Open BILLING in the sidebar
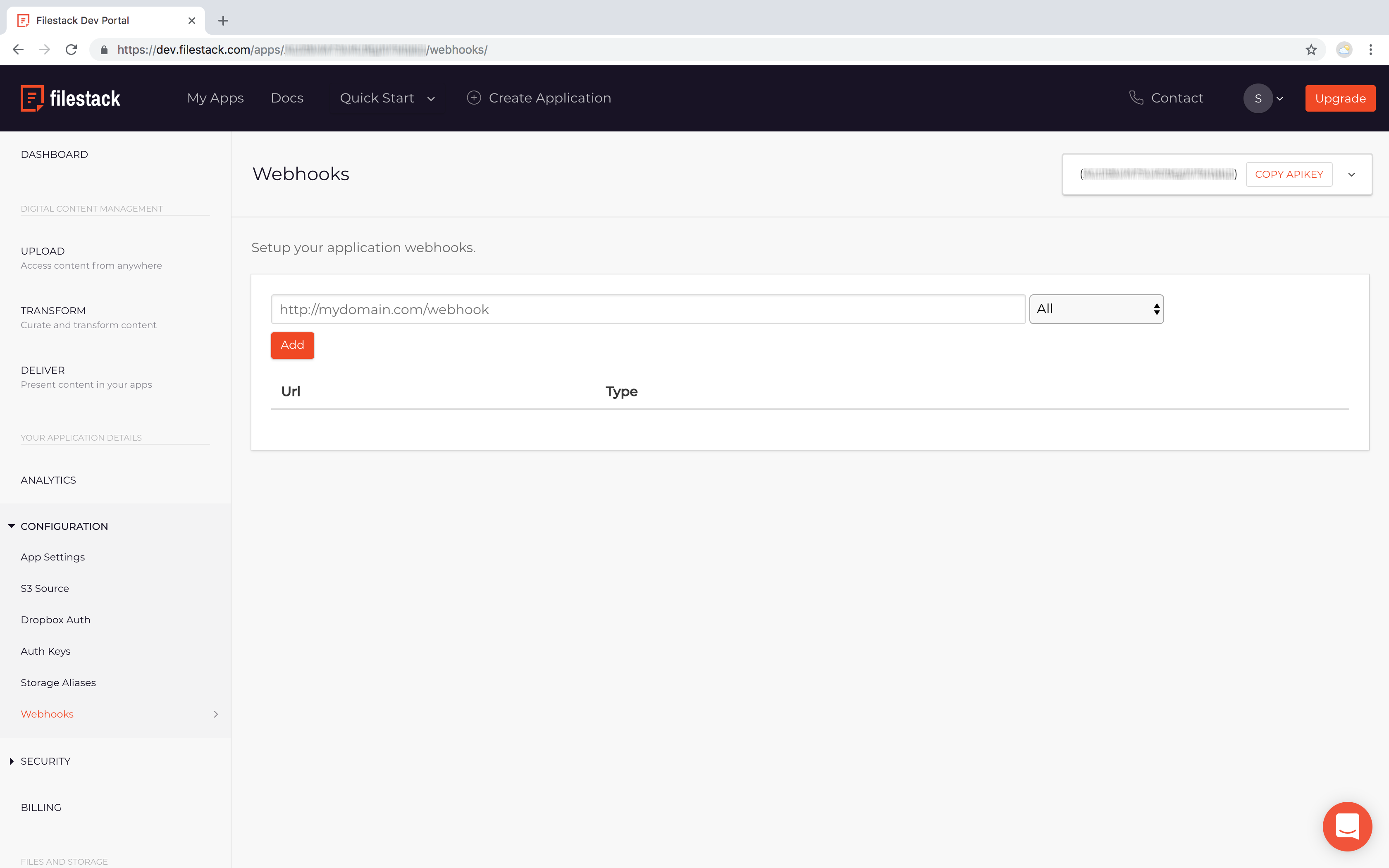 [41, 808]
